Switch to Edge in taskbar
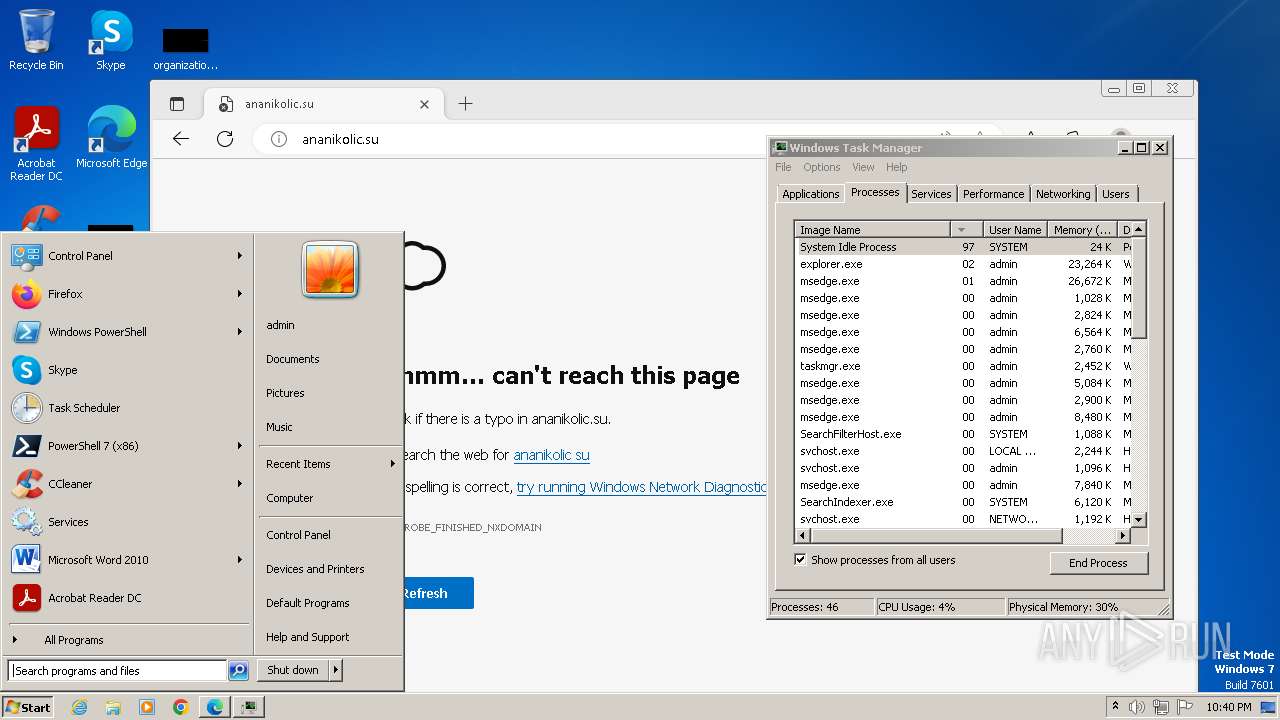Screen dimensions: 1280x720 [215, 707]
